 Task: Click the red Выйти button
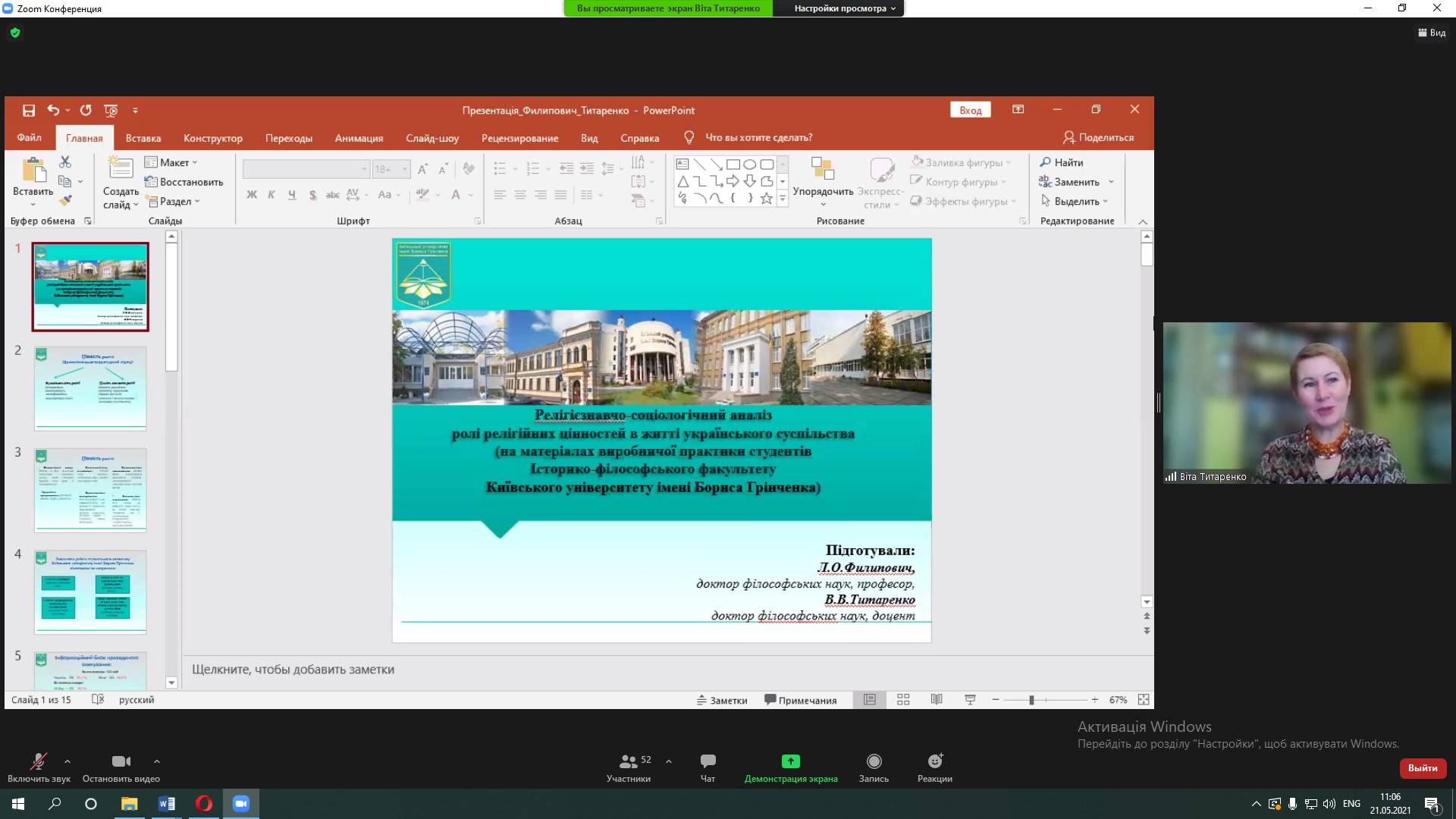coord(1422,768)
